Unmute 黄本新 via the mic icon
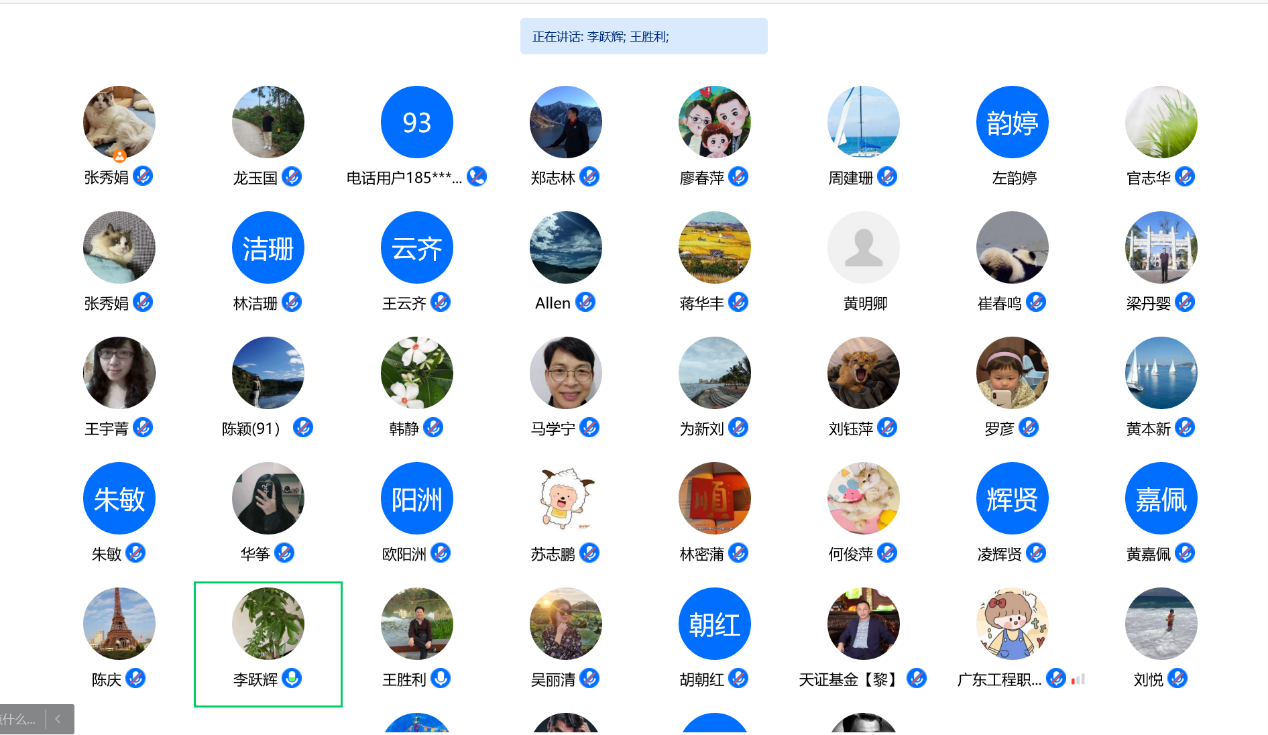Image resolution: width=1268 pixels, height=735 pixels. pos(1185,428)
